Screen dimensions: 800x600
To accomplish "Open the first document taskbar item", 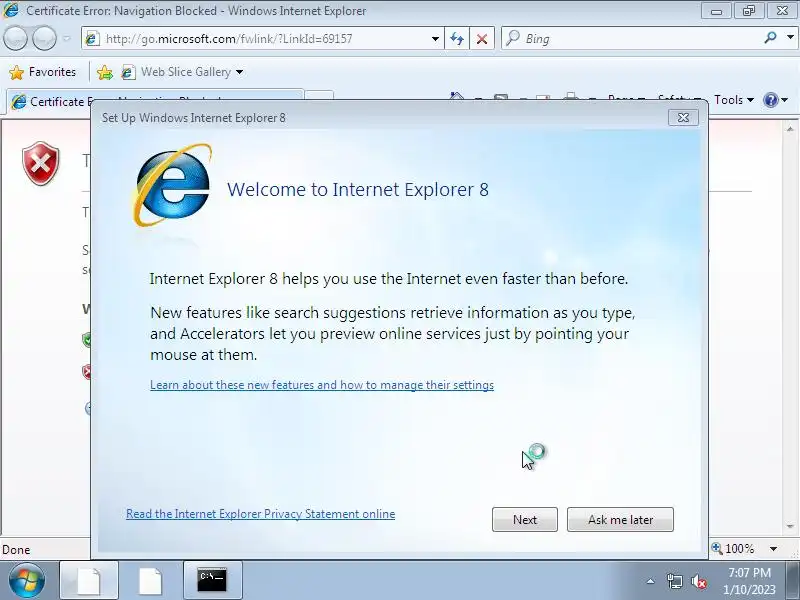I will [89, 581].
